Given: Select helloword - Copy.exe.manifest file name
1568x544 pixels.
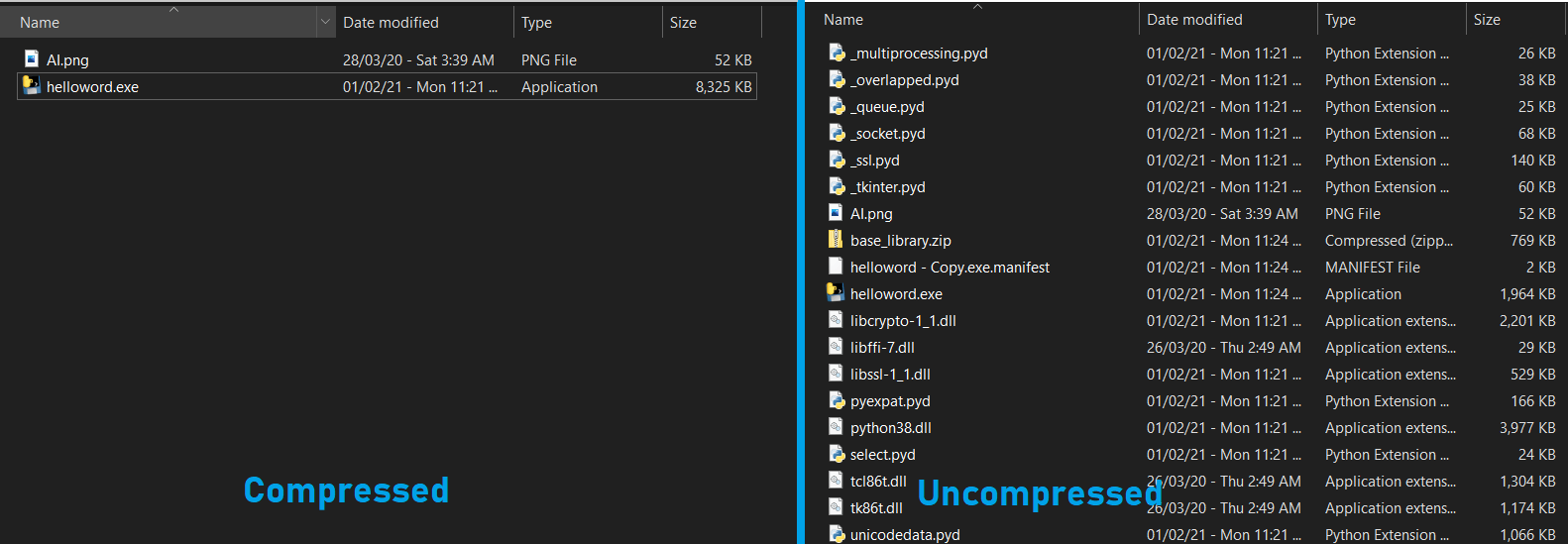Looking at the screenshot, I should pyautogui.click(x=950, y=268).
